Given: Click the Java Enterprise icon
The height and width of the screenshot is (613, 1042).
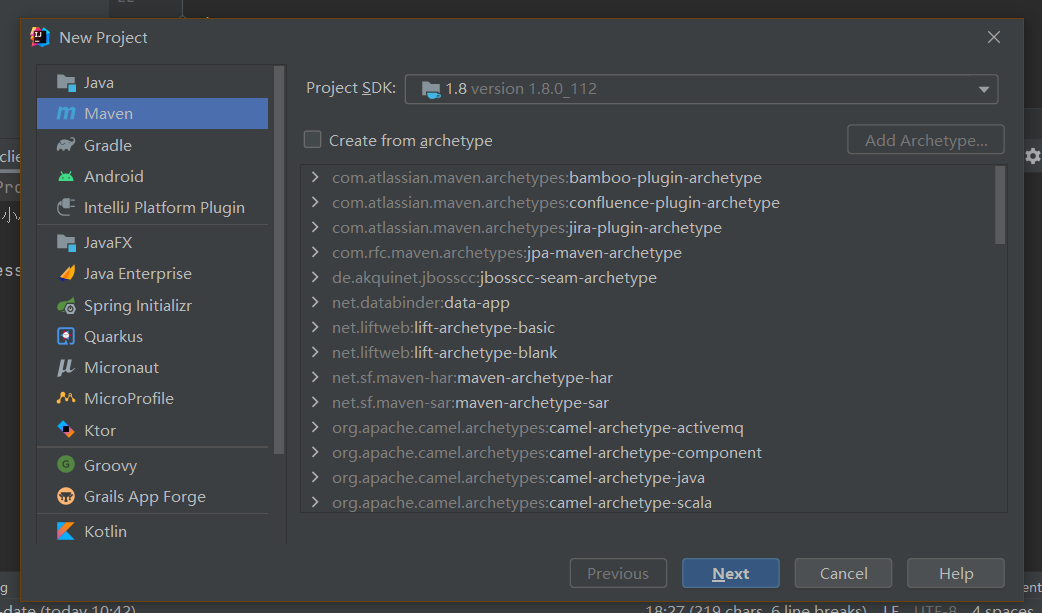Looking at the screenshot, I should point(66,273).
